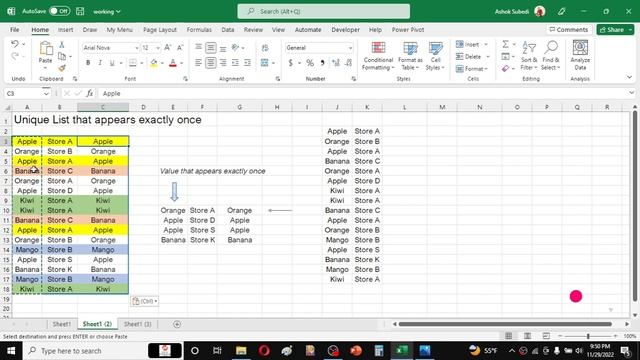Click Increase Font Size icon
640x360 pixels.
click(168, 48)
